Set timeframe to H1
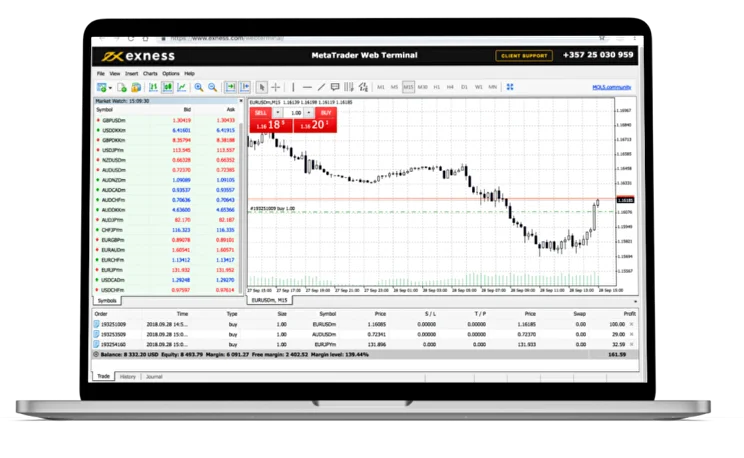744x458 pixels. point(437,87)
